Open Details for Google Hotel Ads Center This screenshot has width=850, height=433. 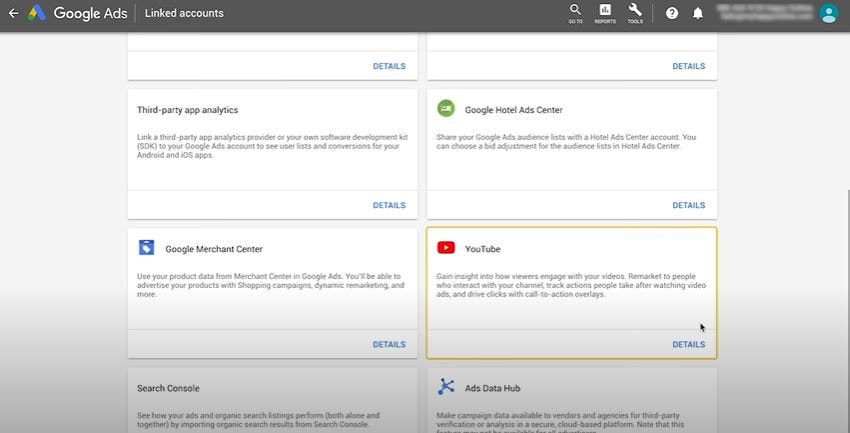pyautogui.click(x=688, y=205)
